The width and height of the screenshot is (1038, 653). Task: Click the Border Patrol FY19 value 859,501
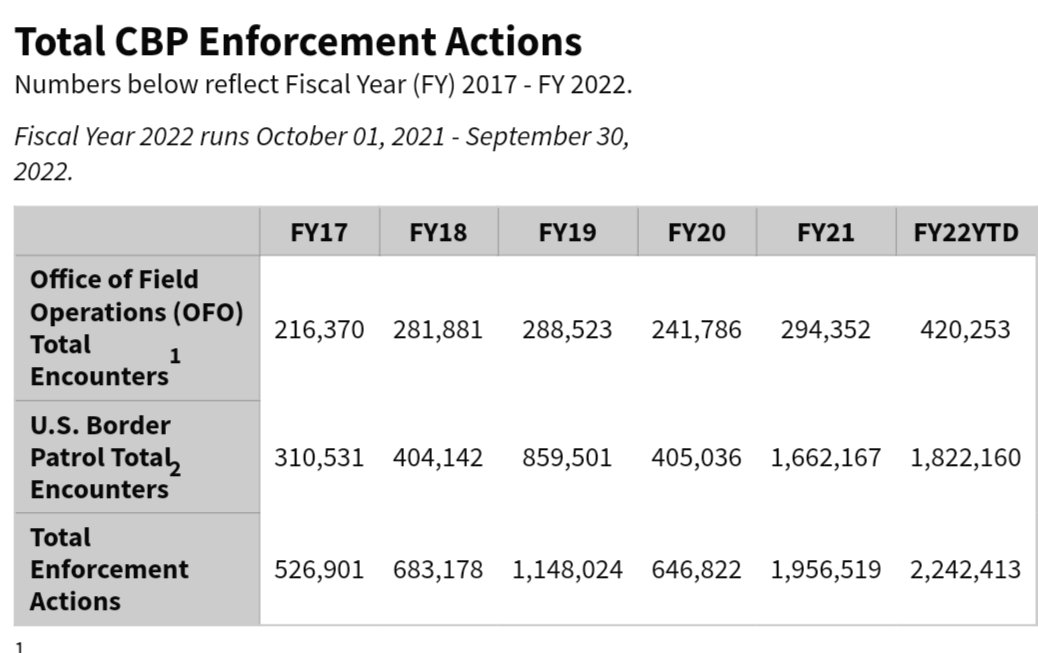pyautogui.click(x=567, y=458)
